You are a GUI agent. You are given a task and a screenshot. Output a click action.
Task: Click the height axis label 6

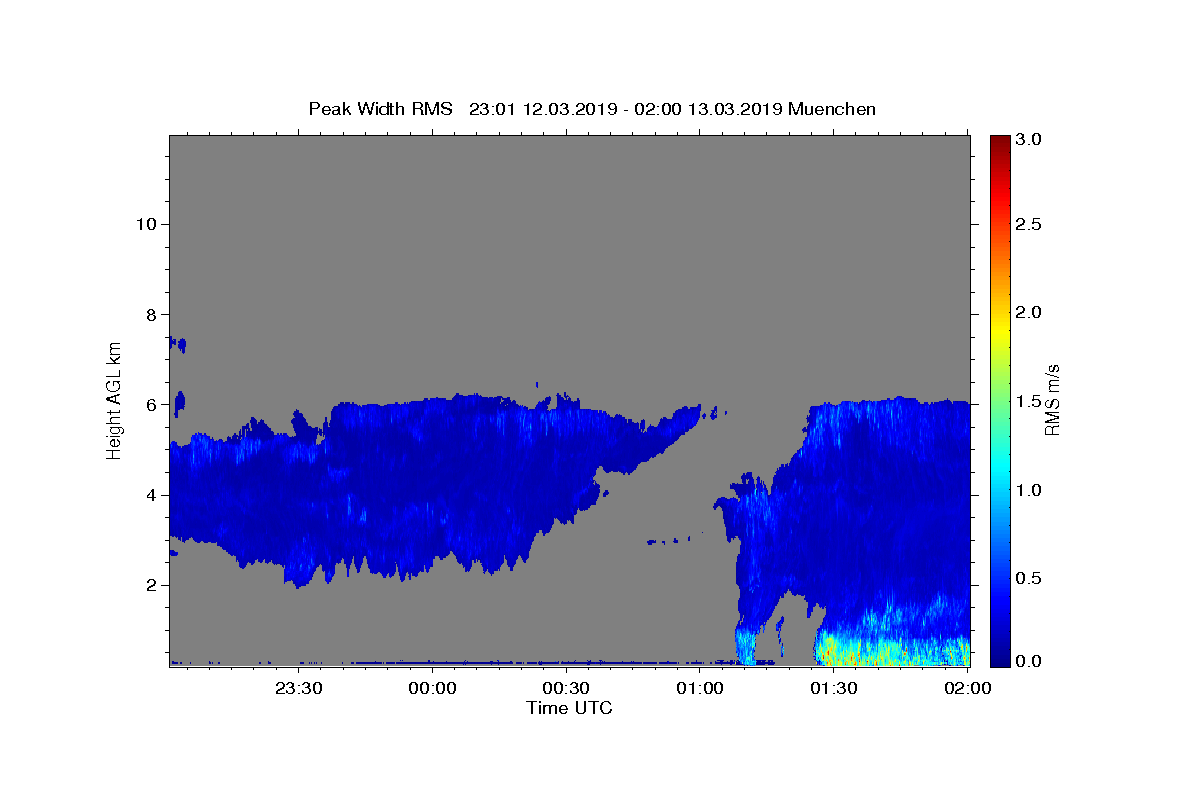(151, 405)
